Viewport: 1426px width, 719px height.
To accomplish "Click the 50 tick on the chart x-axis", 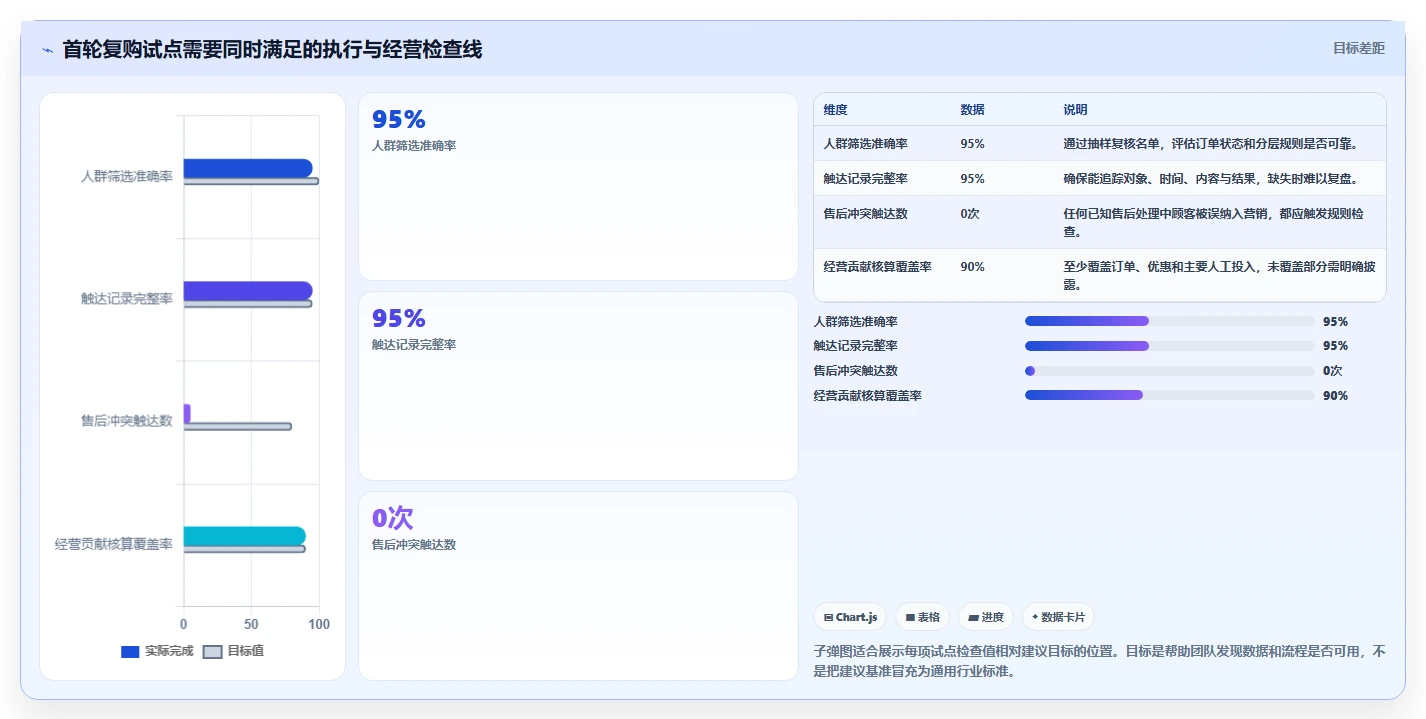I will (251, 624).
